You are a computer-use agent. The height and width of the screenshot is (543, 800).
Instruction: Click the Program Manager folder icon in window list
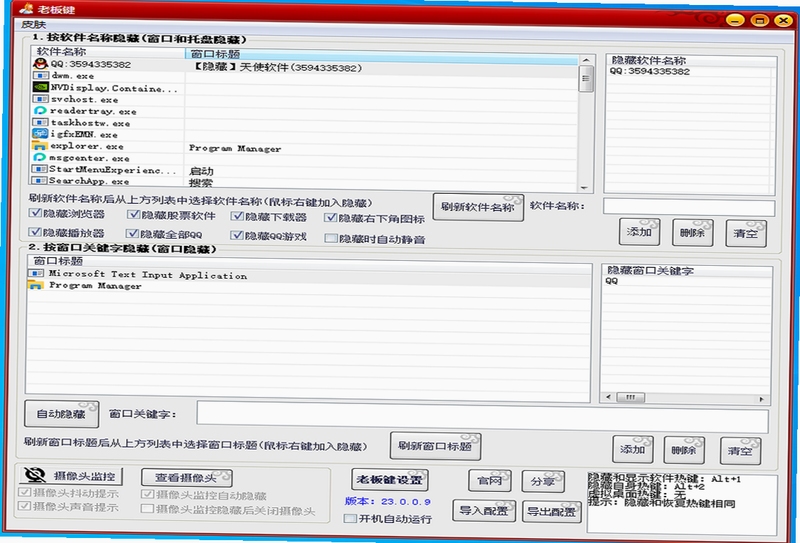[x=36, y=285]
